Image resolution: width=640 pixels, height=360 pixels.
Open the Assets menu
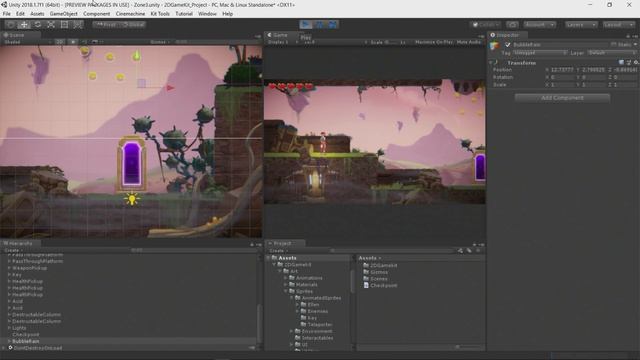[37, 14]
